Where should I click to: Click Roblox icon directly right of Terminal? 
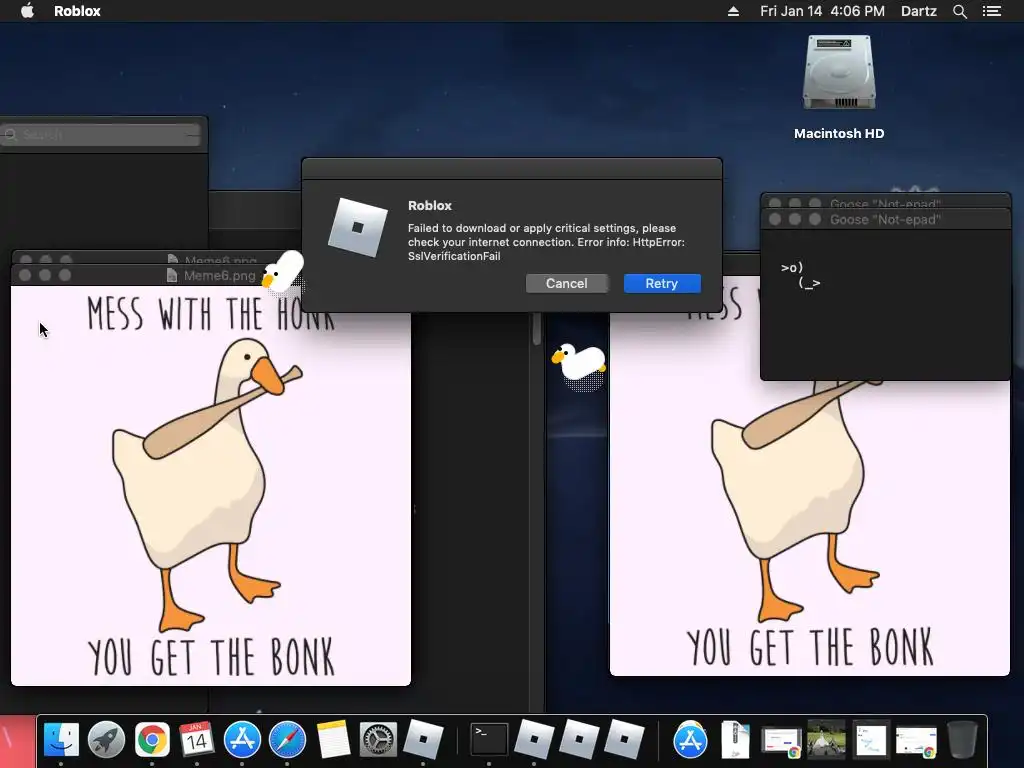534,740
